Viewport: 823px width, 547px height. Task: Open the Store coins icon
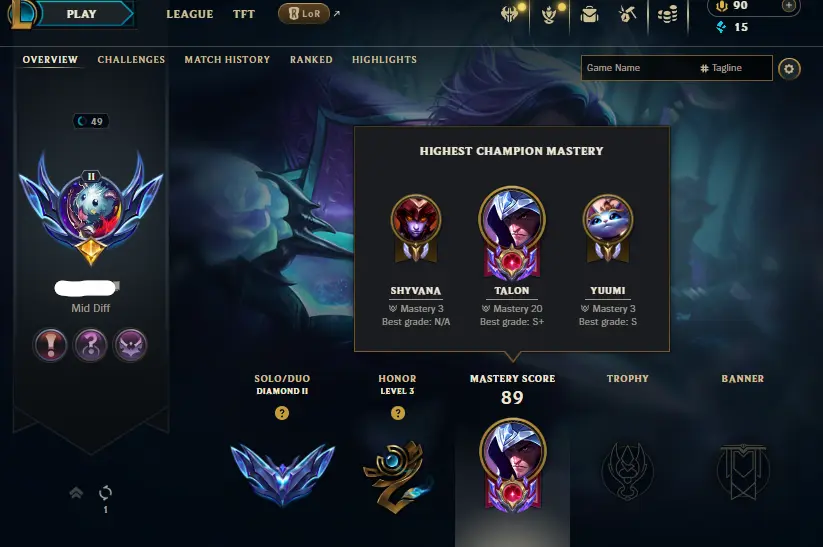pos(667,15)
